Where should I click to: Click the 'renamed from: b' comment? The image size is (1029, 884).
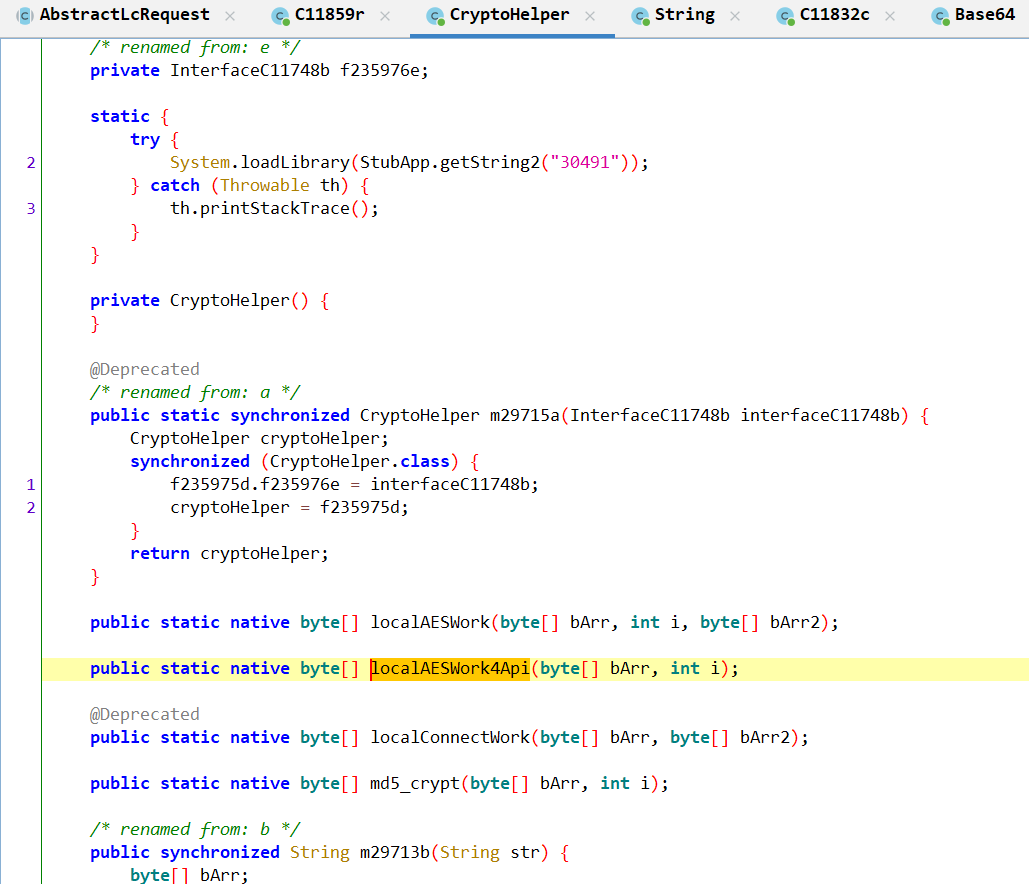point(195,829)
